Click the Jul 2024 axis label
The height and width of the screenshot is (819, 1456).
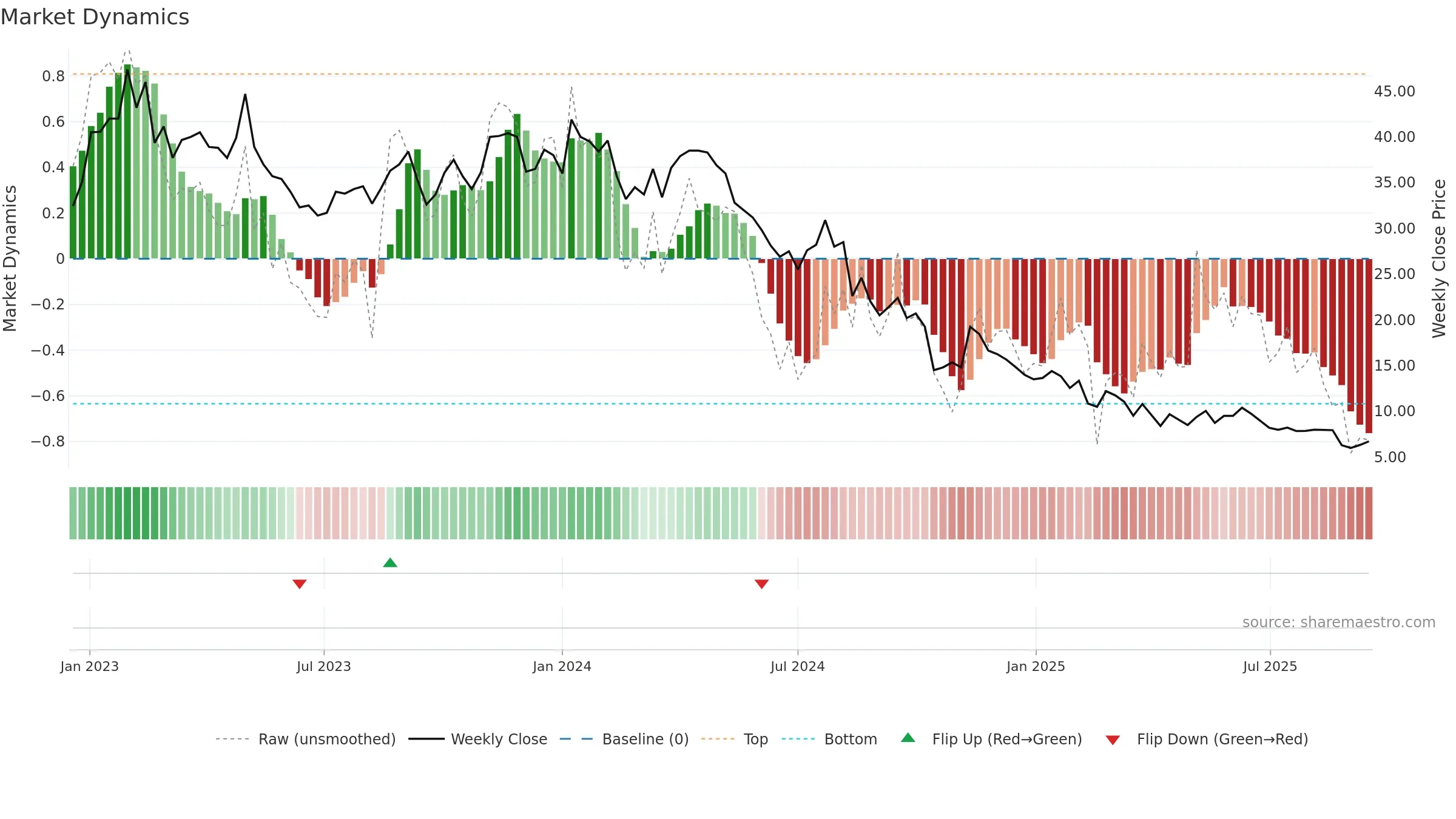798,666
